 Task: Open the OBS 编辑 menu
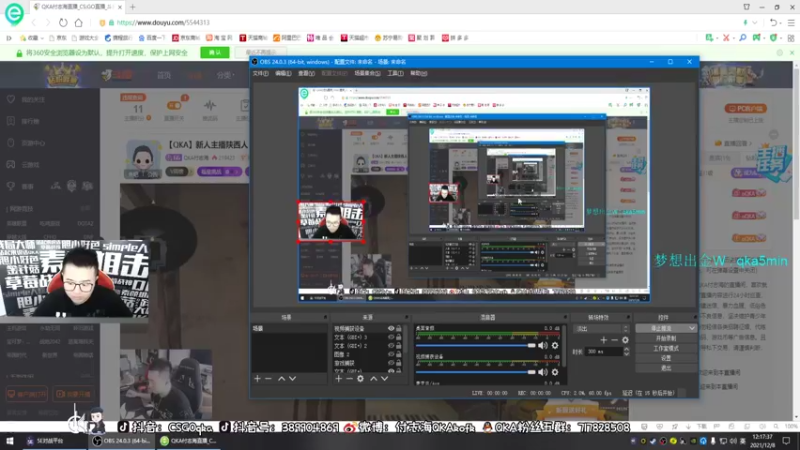[283, 73]
